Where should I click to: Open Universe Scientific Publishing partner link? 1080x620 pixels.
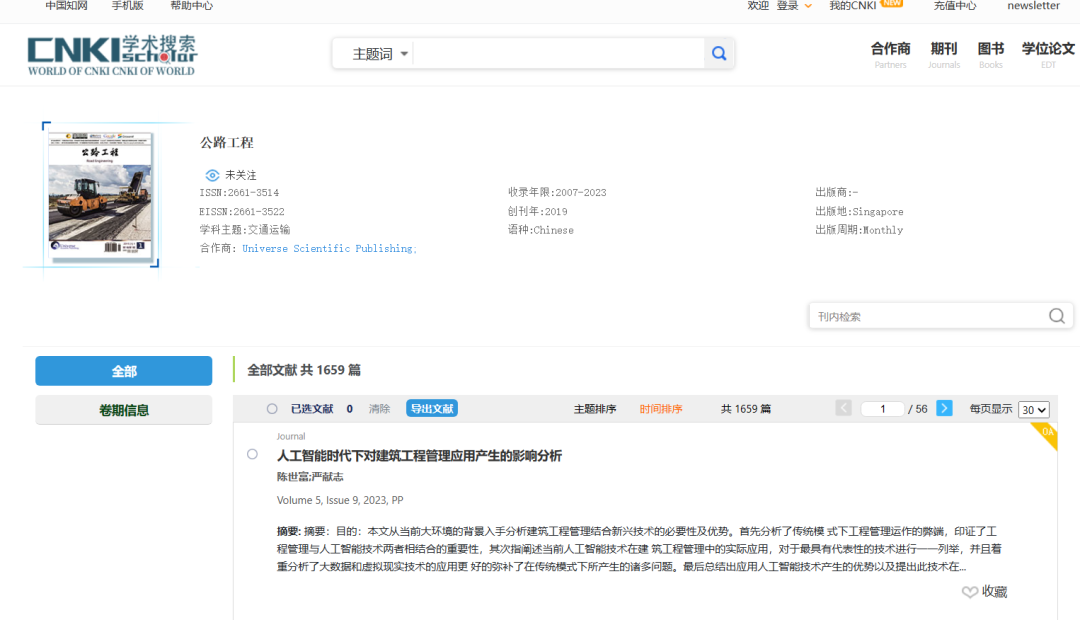click(x=327, y=249)
